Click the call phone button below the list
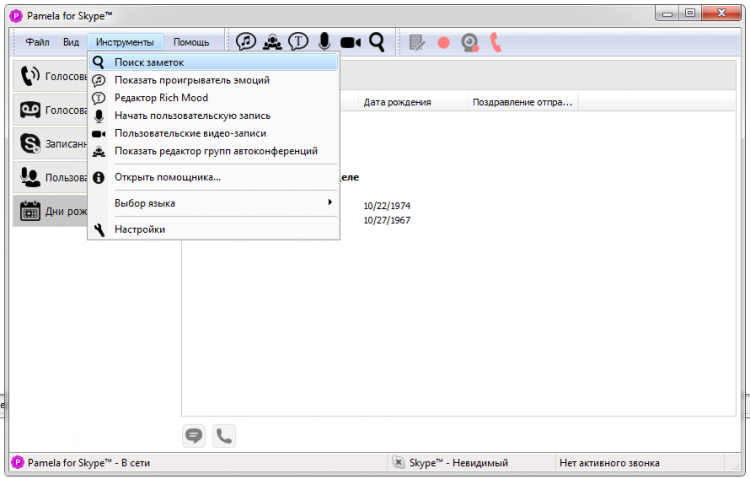Viewport: 750px width, 479px height. (224, 436)
